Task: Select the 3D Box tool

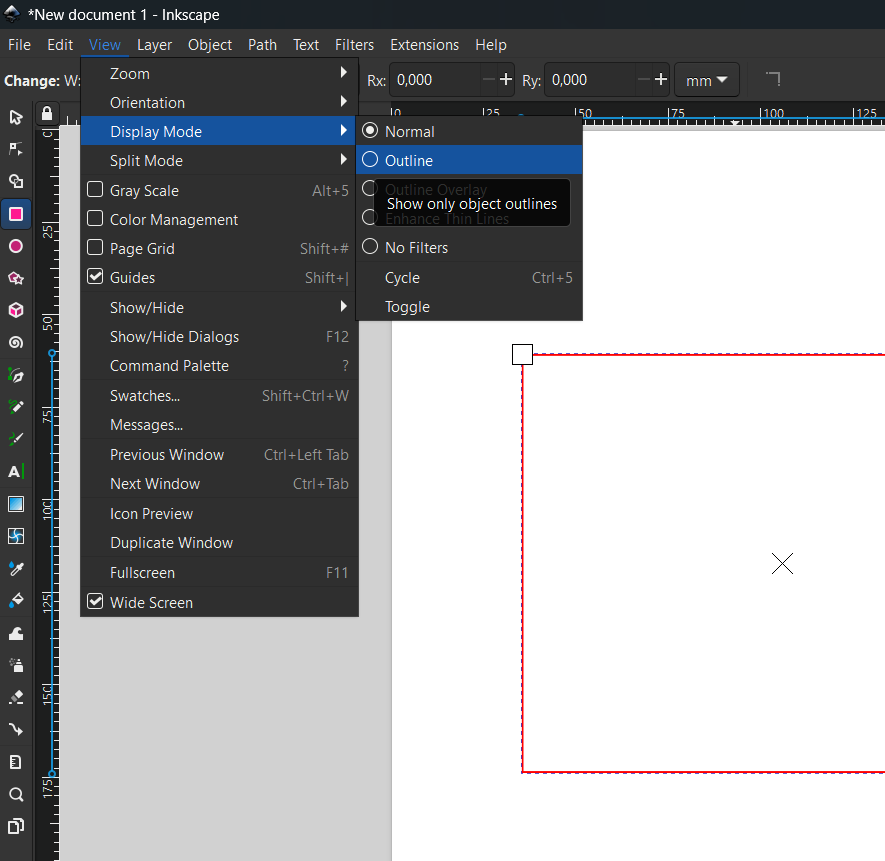Action: [x=16, y=310]
